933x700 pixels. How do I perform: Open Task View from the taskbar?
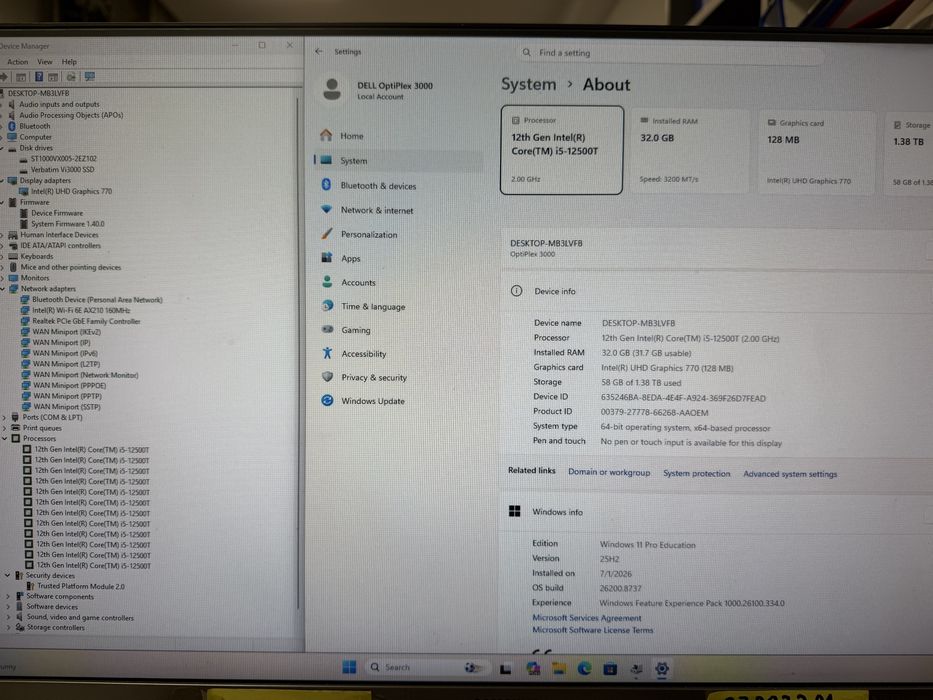(x=505, y=669)
